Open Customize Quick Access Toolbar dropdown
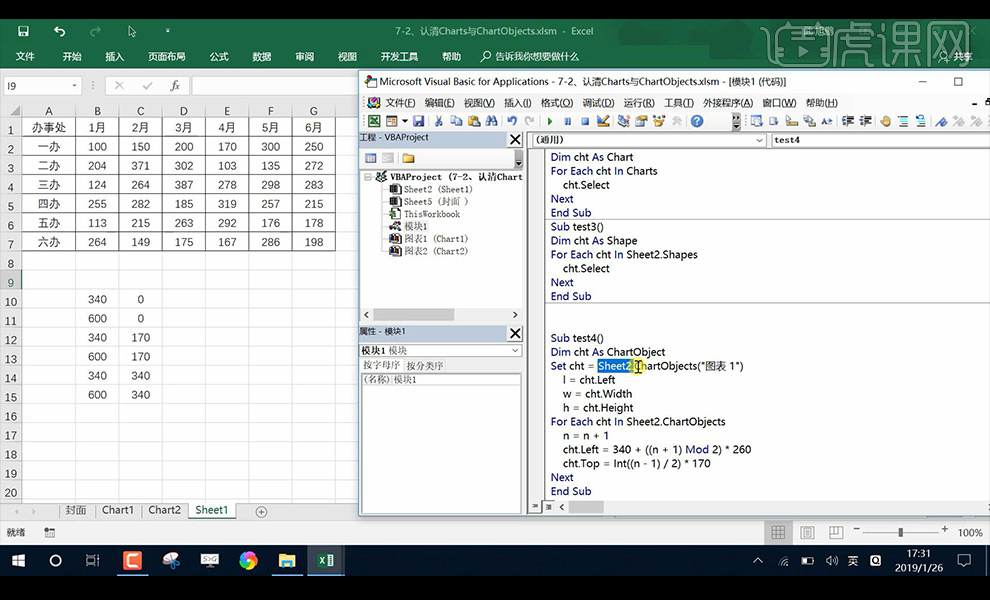This screenshot has width=990, height=600. [x=167, y=31]
